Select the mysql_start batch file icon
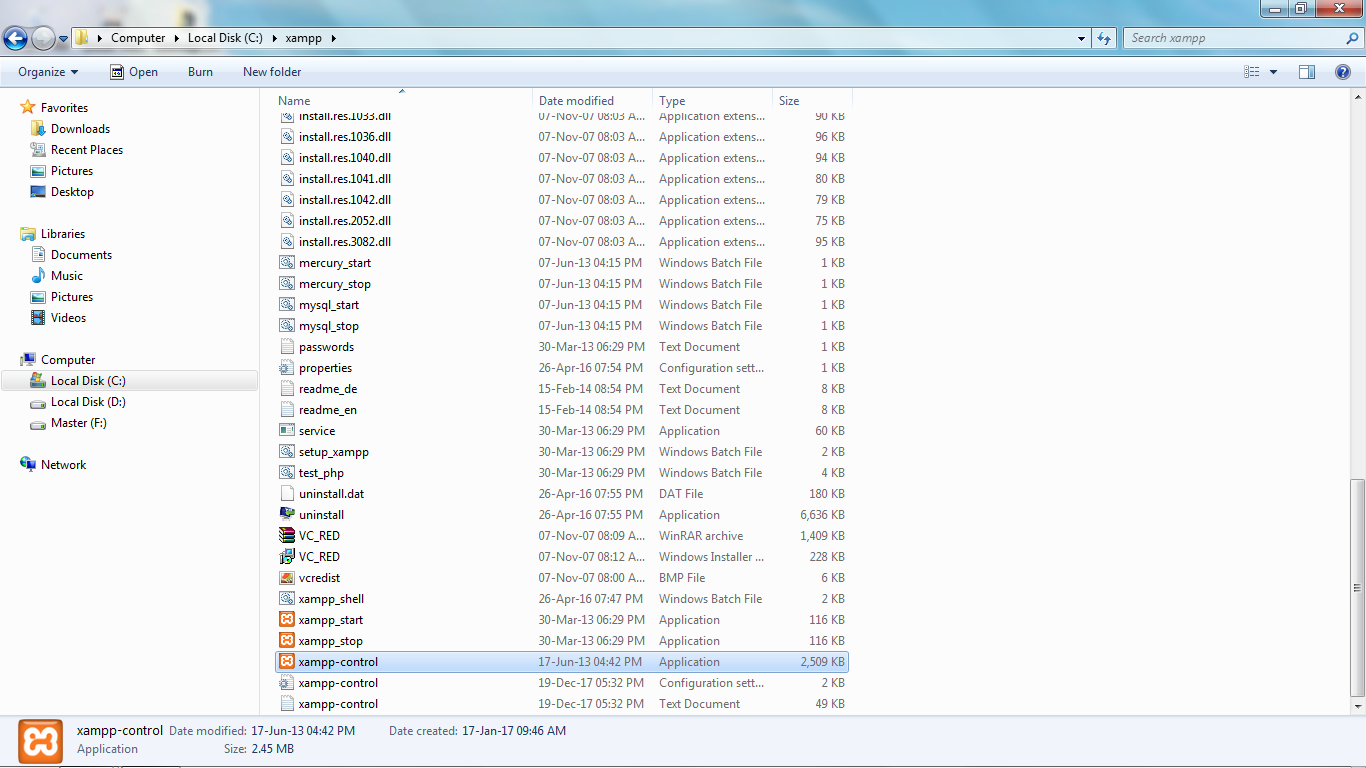This screenshot has height=768, width=1366. click(287, 305)
